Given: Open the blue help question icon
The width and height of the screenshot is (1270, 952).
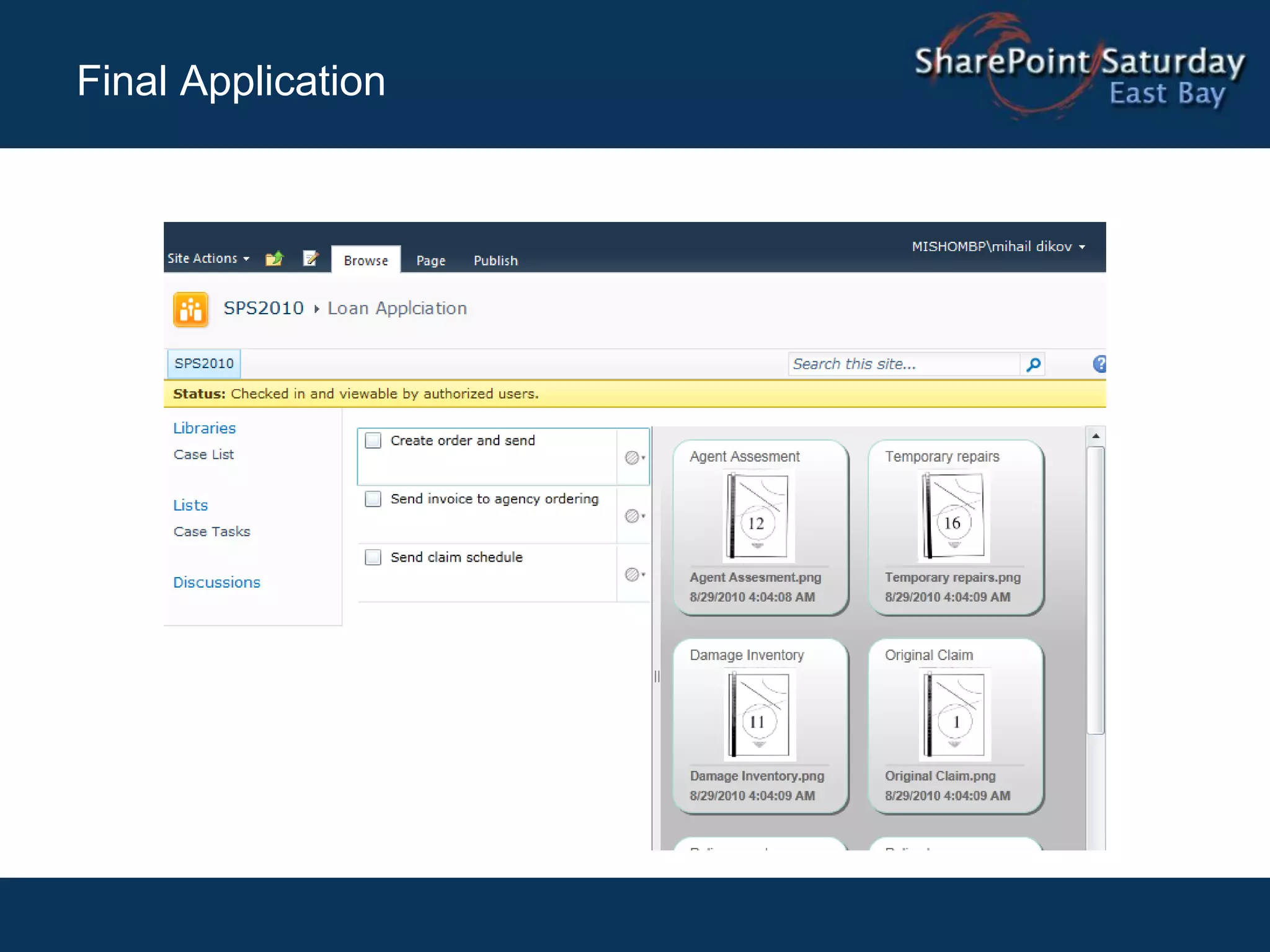Looking at the screenshot, I should pyautogui.click(x=1099, y=364).
